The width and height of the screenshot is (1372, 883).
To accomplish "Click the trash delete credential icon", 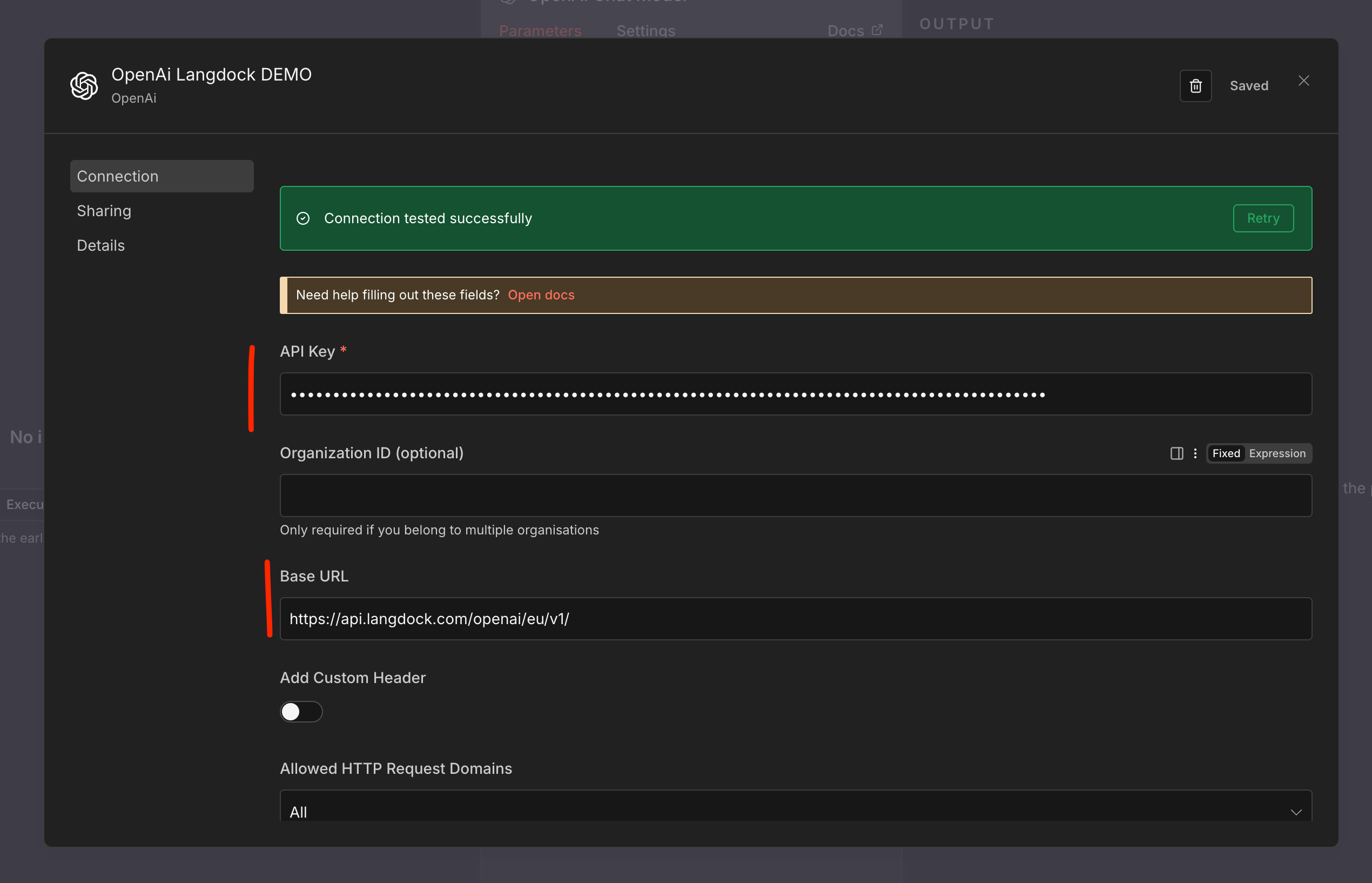I will pyautogui.click(x=1195, y=86).
